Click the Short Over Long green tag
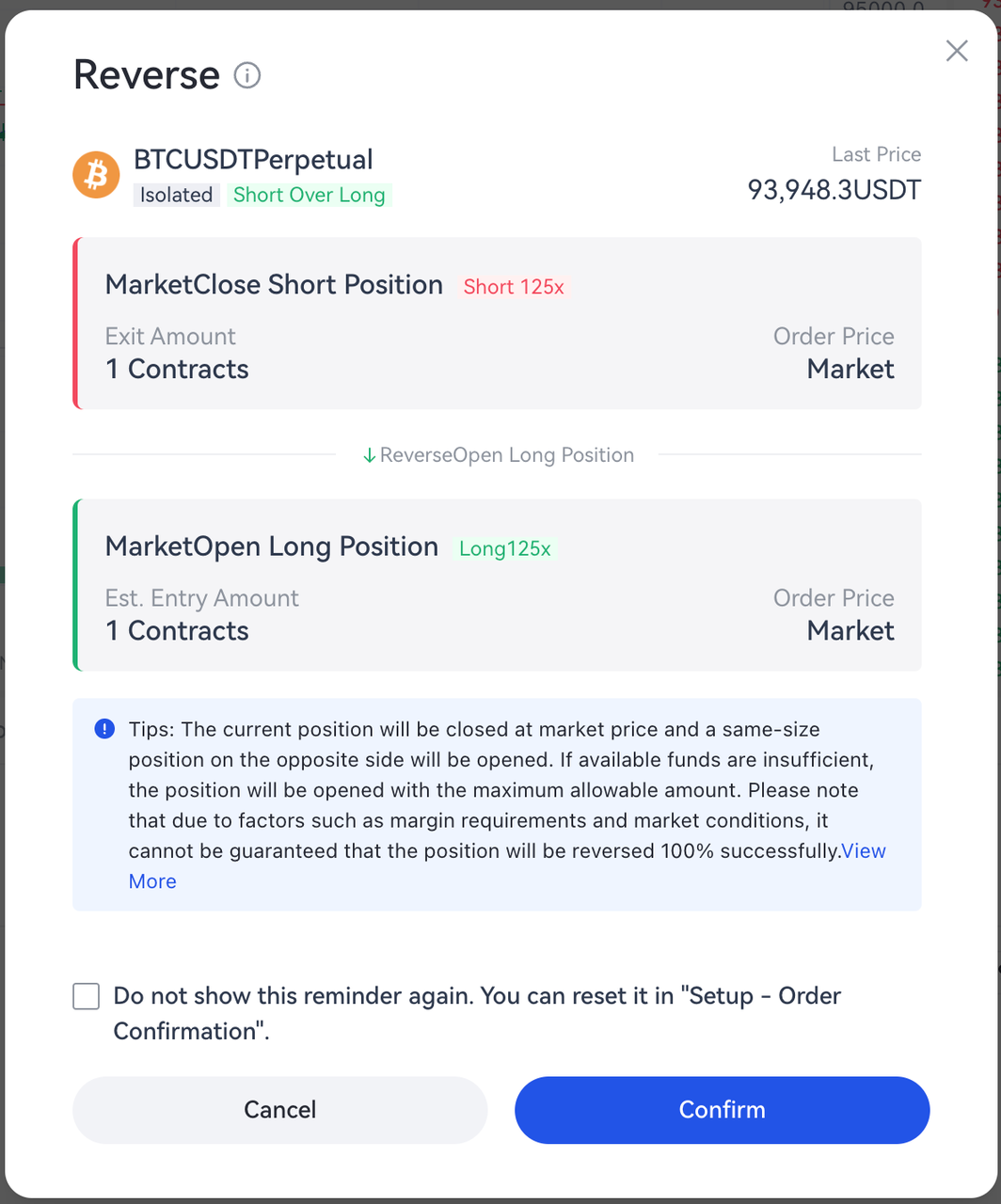 pyautogui.click(x=309, y=195)
